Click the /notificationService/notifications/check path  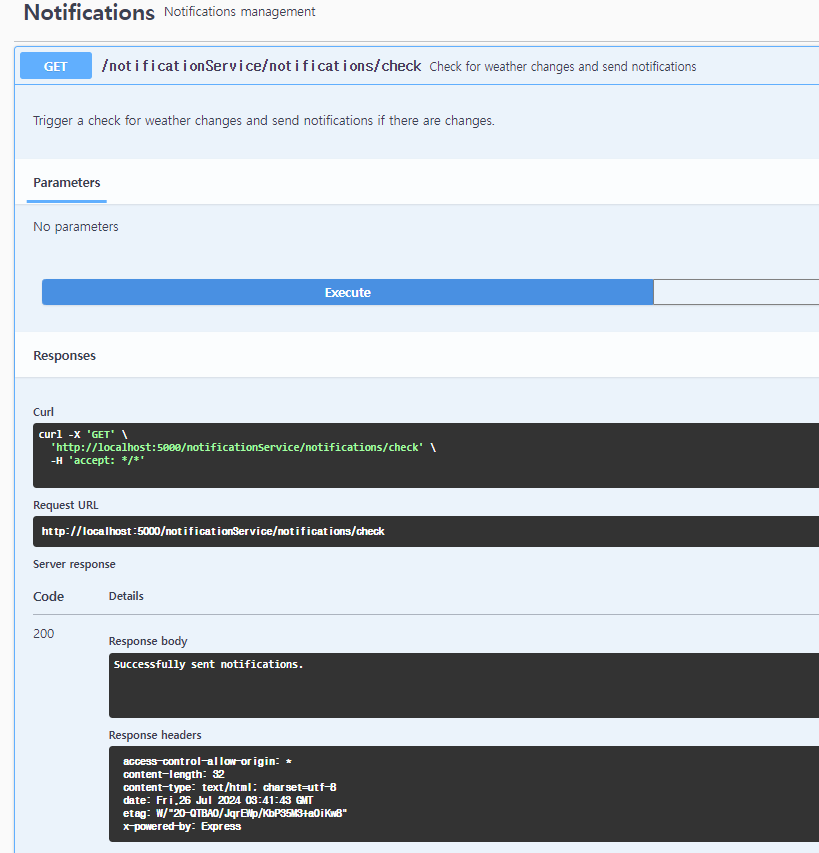click(x=261, y=66)
